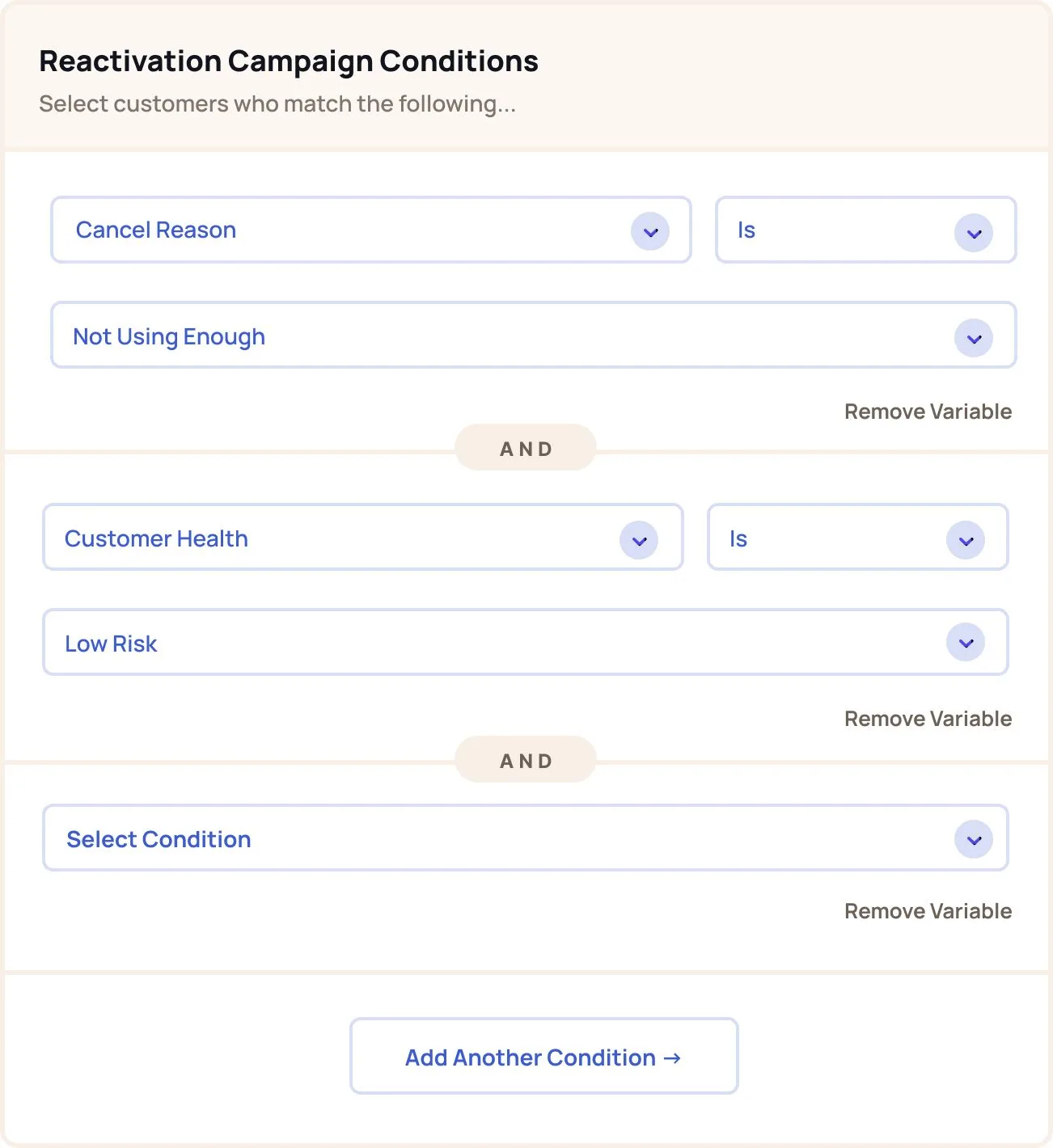This screenshot has height=1148, width=1053.
Task: Click chevron icon beside the second Is operator
Action: point(966,541)
